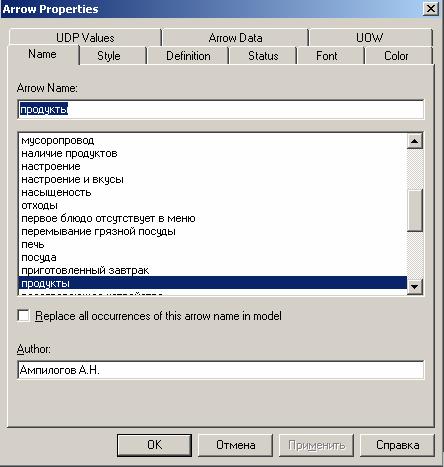Viewport: 444px width, 467px height.
Task: Enable Replace all occurrences checkbox
Action: click(23, 315)
